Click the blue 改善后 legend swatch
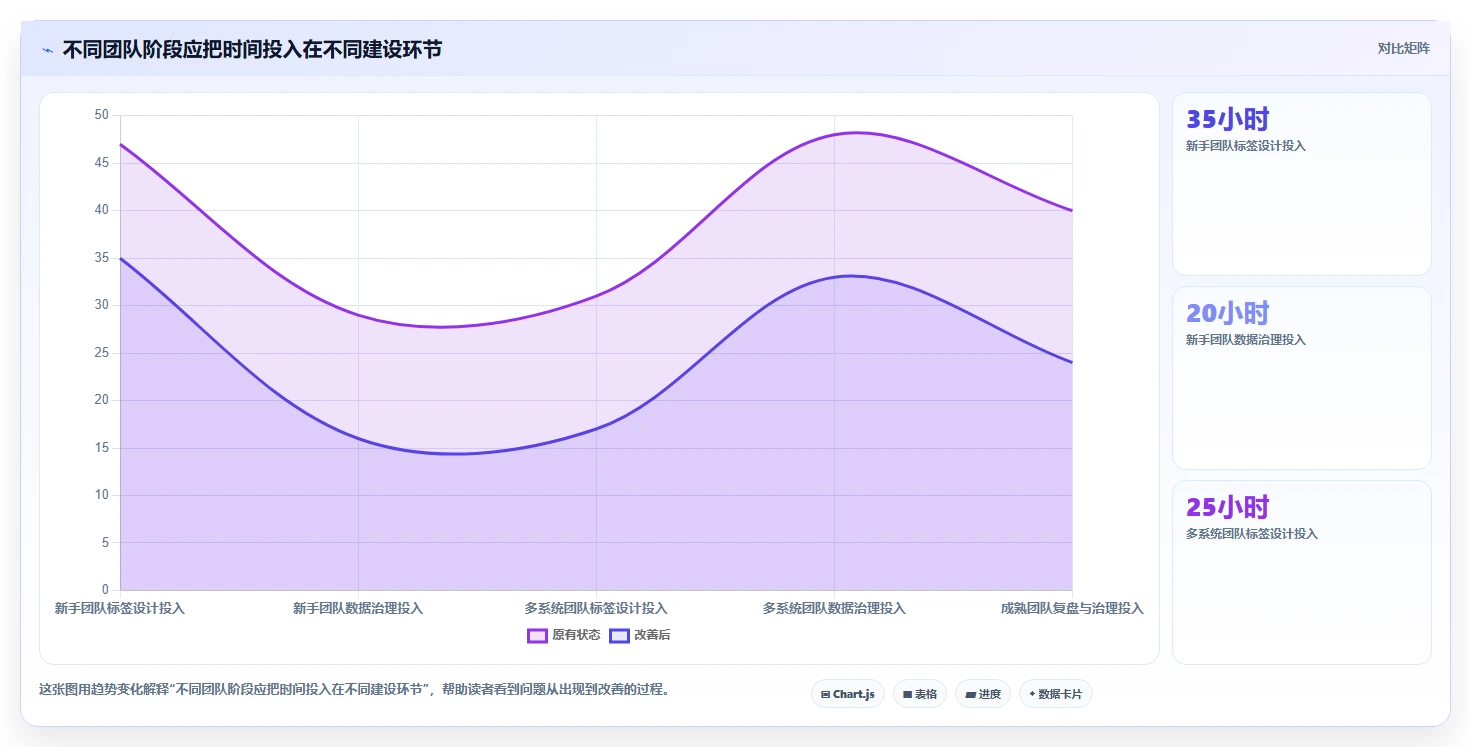1471x747 pixels. (619, 635)
